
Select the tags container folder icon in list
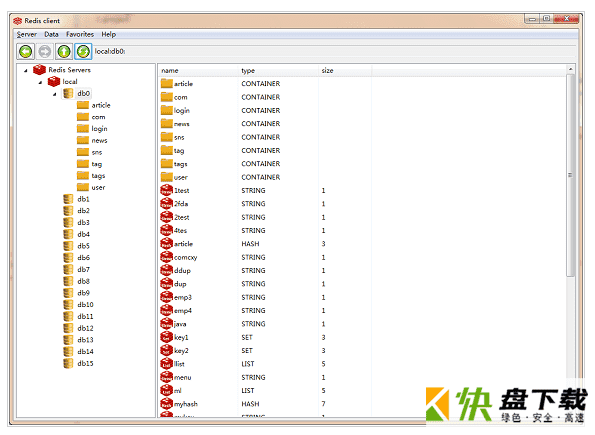[167, 164]
